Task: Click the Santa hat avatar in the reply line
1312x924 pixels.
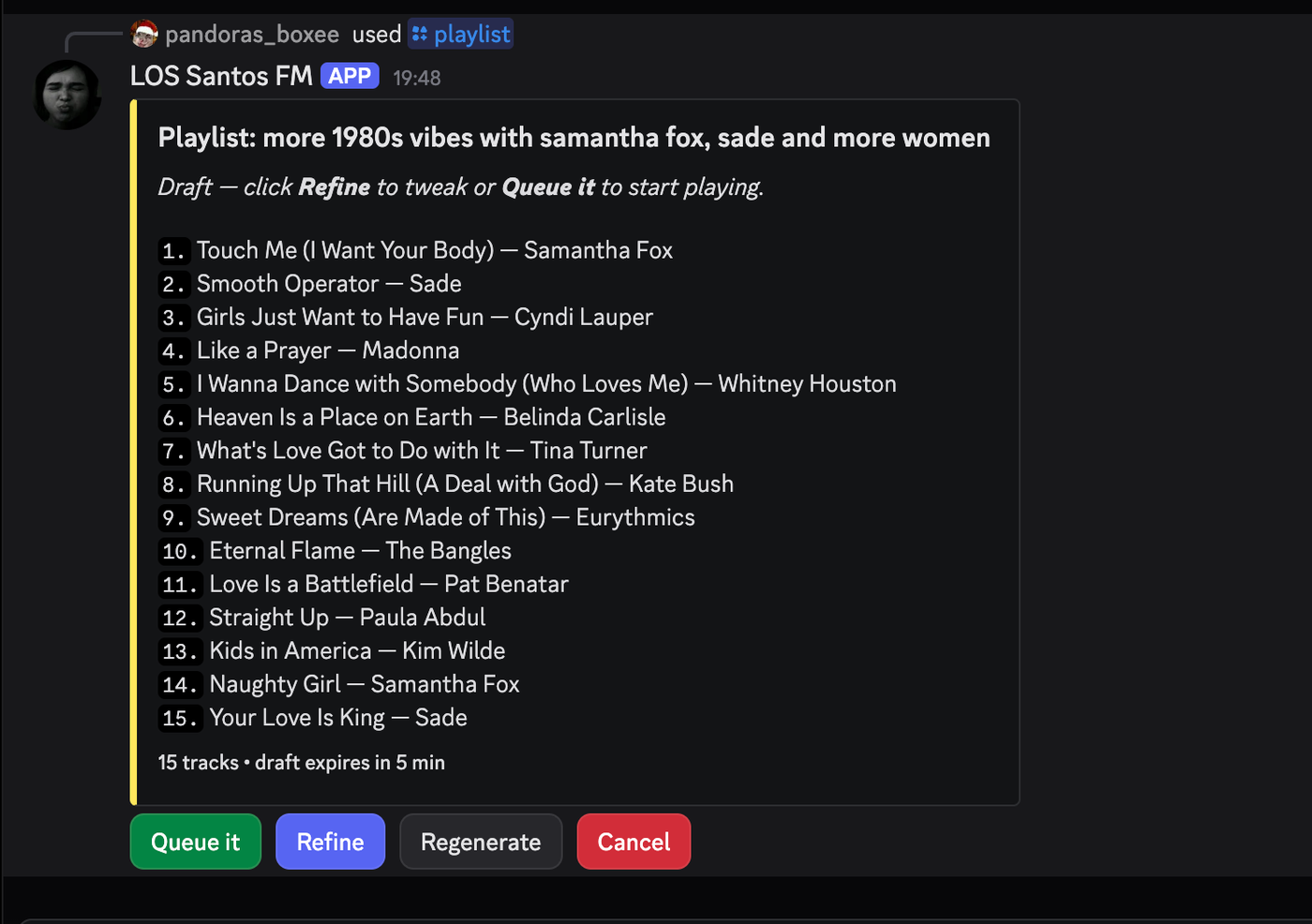Action: click(145, 33)
